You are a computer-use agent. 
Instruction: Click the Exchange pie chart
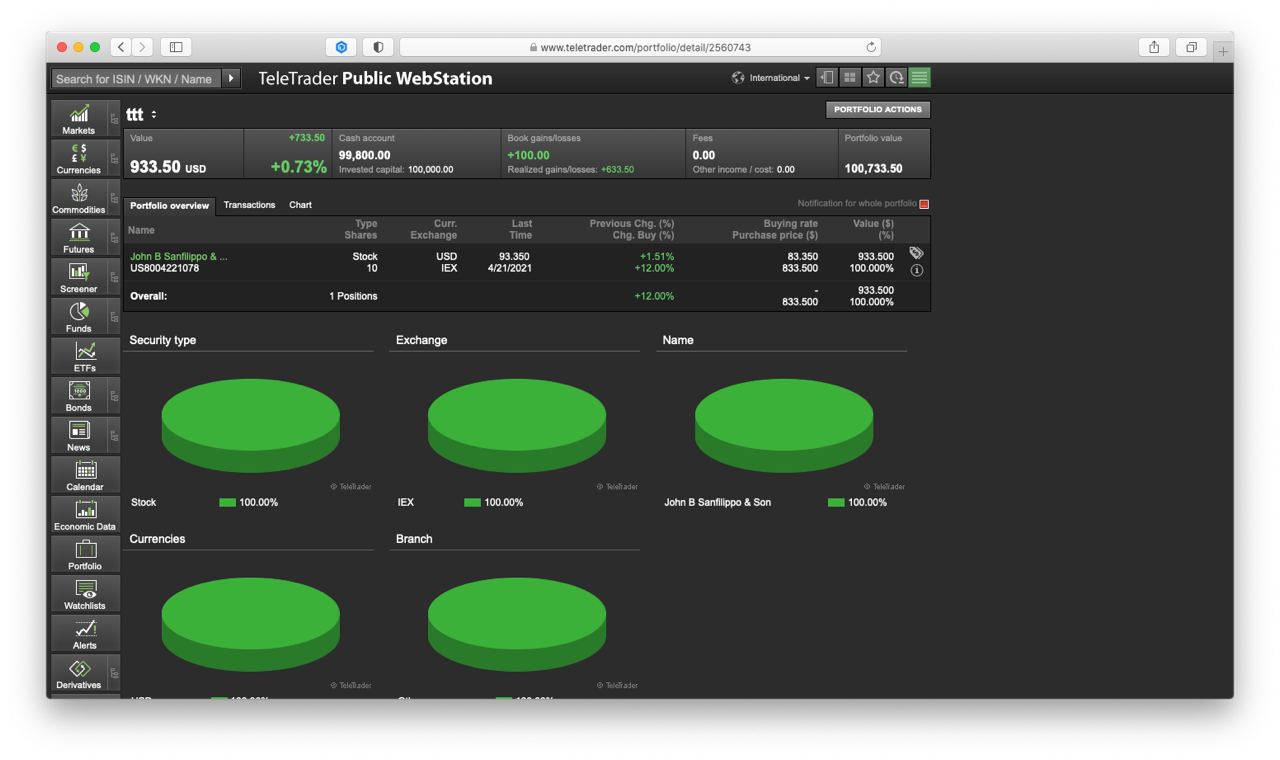tap(517, 425)
